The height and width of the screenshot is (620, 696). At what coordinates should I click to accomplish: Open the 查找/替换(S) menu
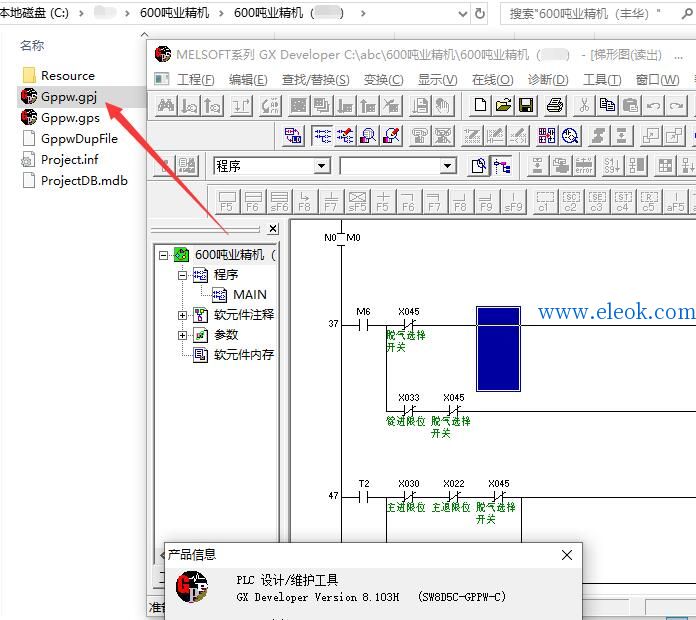coord(316,80)
